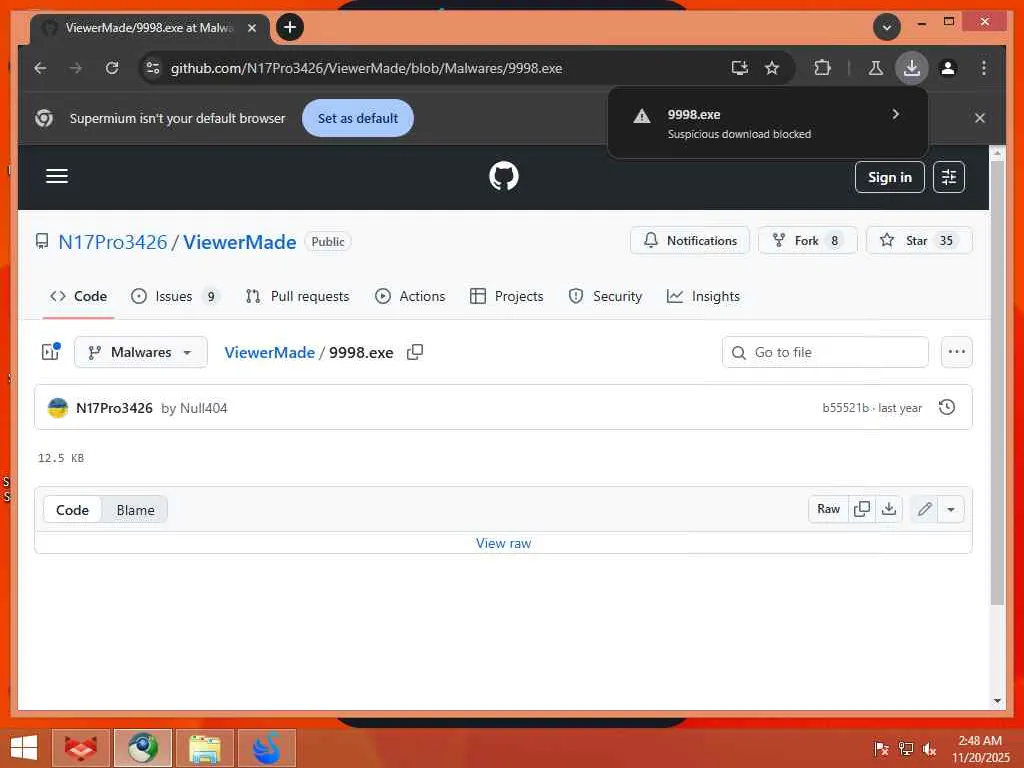1024x768 pixels.
Task: Expand the 9998.exe blocked download details
Action: tap(895, 114)
